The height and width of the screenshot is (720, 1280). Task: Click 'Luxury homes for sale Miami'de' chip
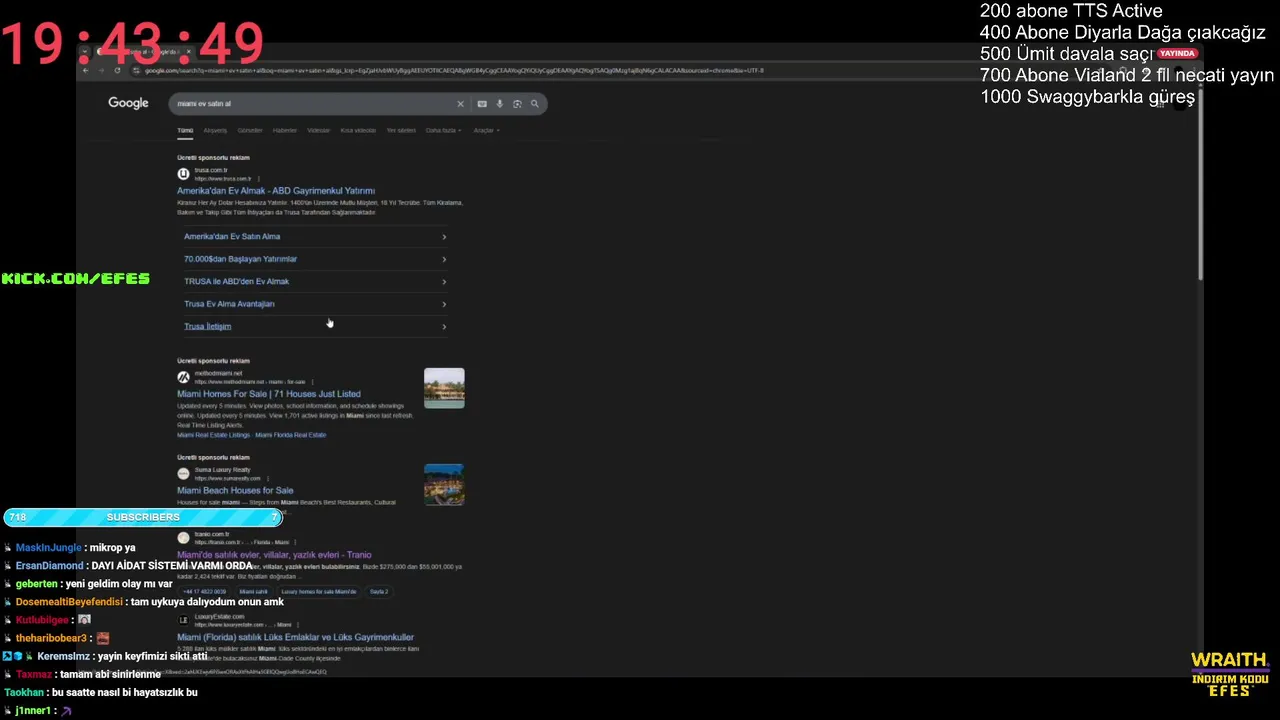[319, 592]
